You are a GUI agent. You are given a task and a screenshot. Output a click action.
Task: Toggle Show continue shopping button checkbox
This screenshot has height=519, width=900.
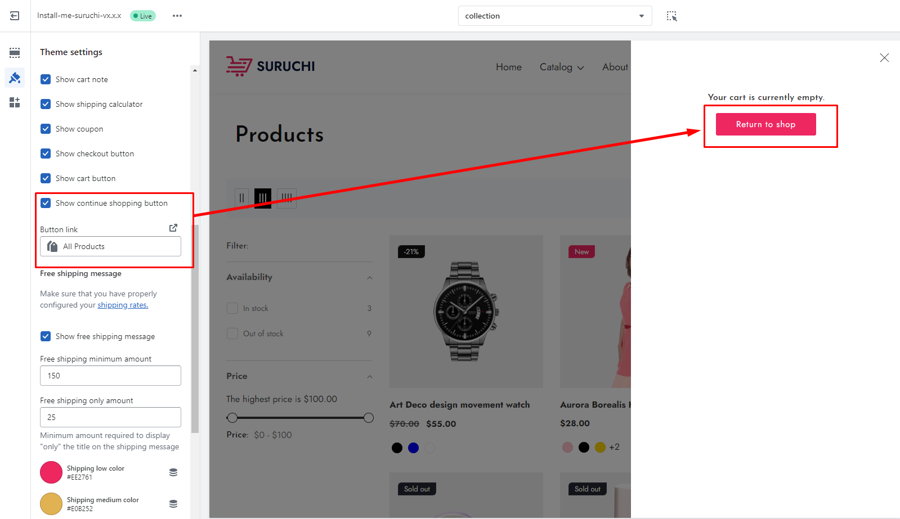pyautogui.click(x=45, y=203)
